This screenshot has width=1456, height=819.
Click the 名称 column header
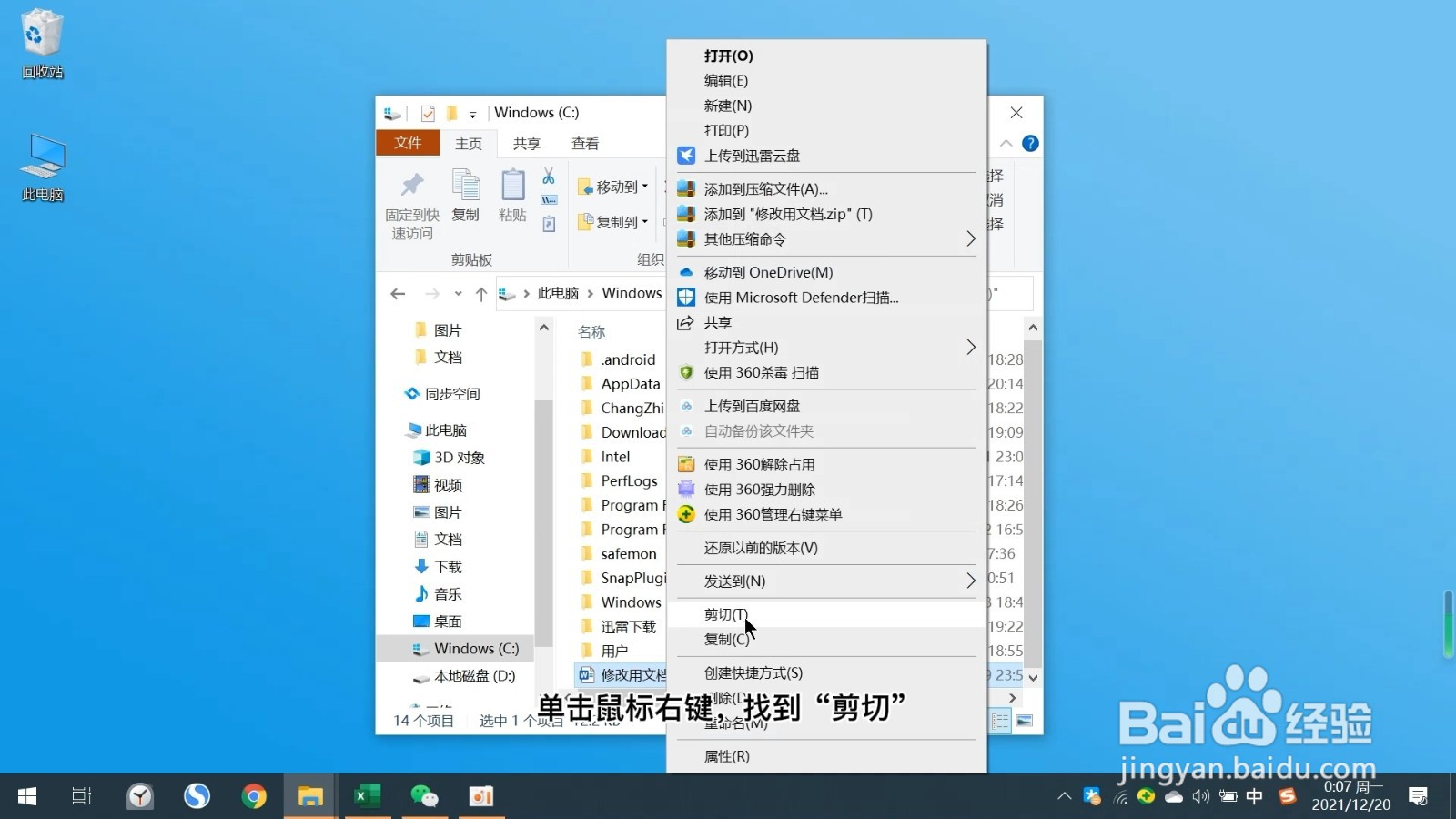click(591, 332)
